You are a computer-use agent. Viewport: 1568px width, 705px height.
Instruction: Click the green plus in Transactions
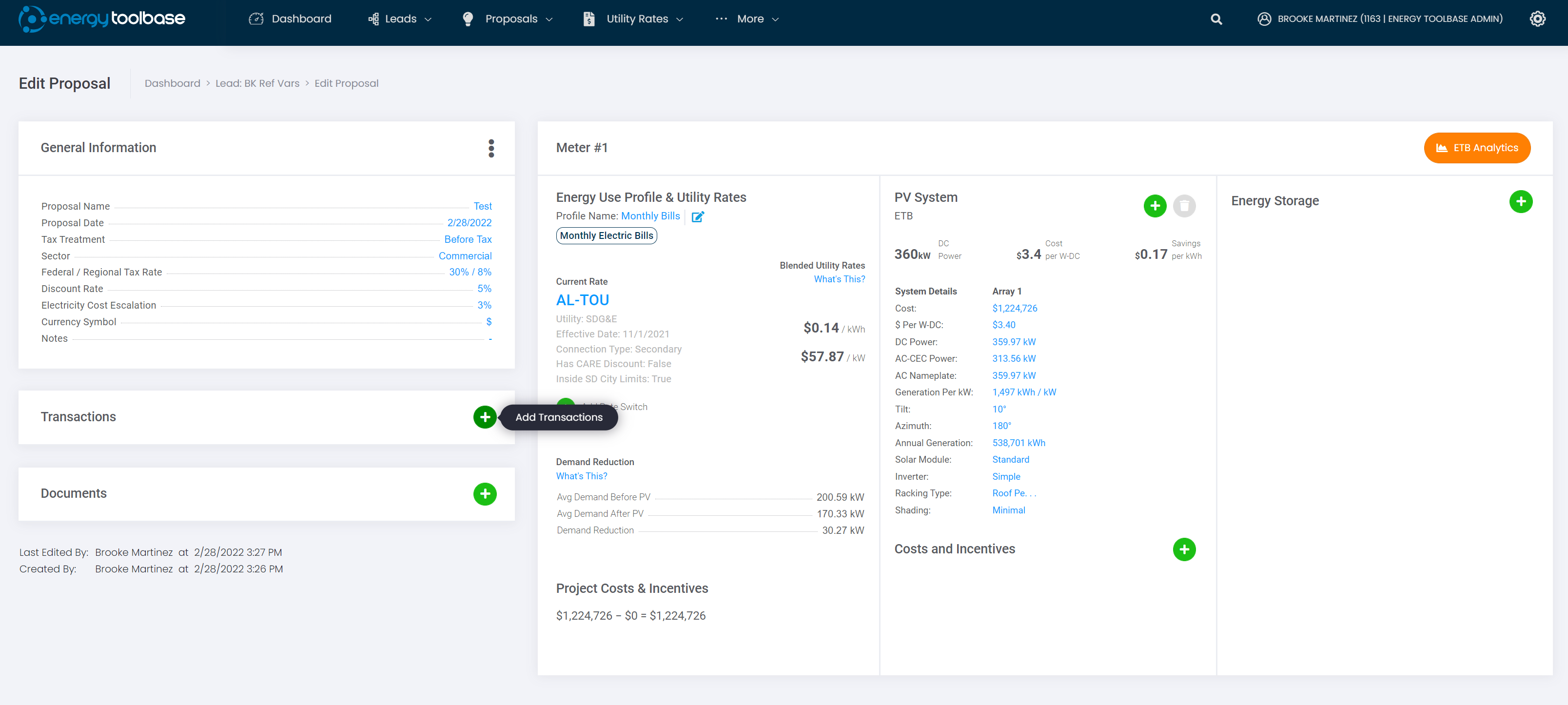485,417
